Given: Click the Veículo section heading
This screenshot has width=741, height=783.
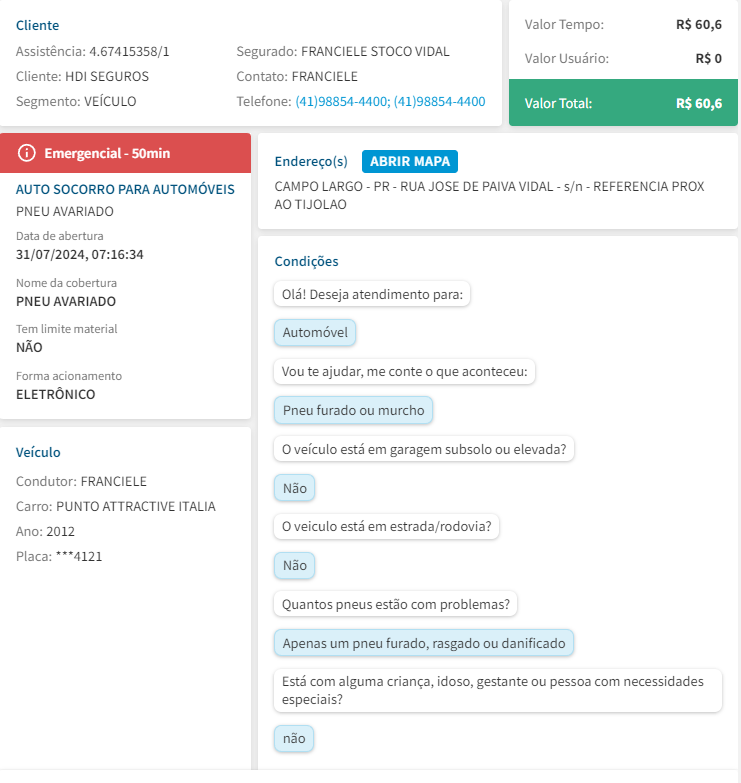Looking at the screenshot, I should (38, 452).
